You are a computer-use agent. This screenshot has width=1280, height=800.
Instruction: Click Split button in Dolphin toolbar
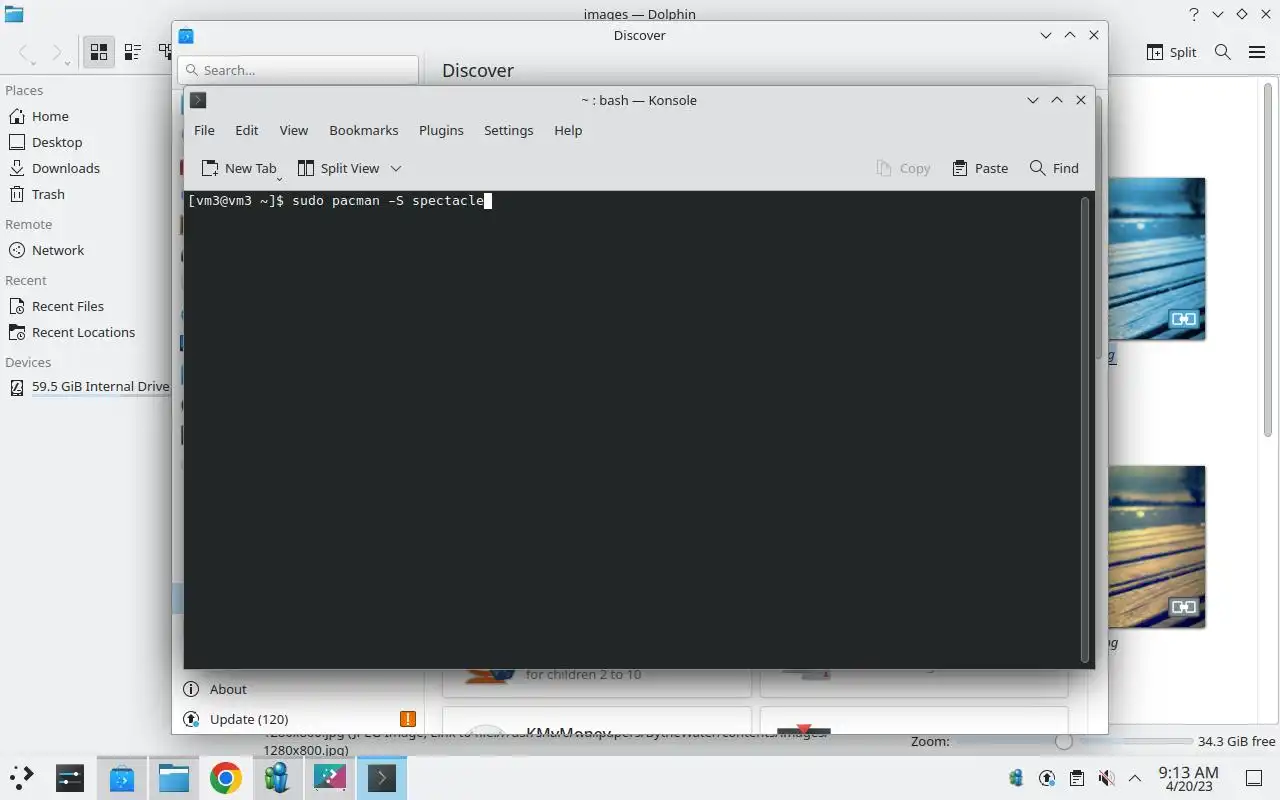[x=1171, y=52]
